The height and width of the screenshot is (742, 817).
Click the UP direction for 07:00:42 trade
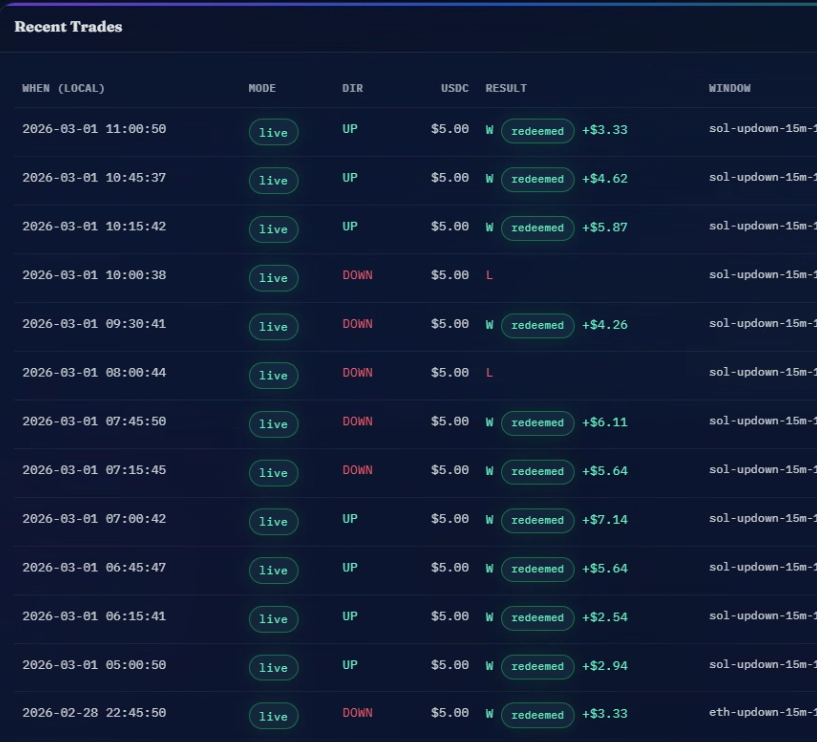click(x=350, y=519)
